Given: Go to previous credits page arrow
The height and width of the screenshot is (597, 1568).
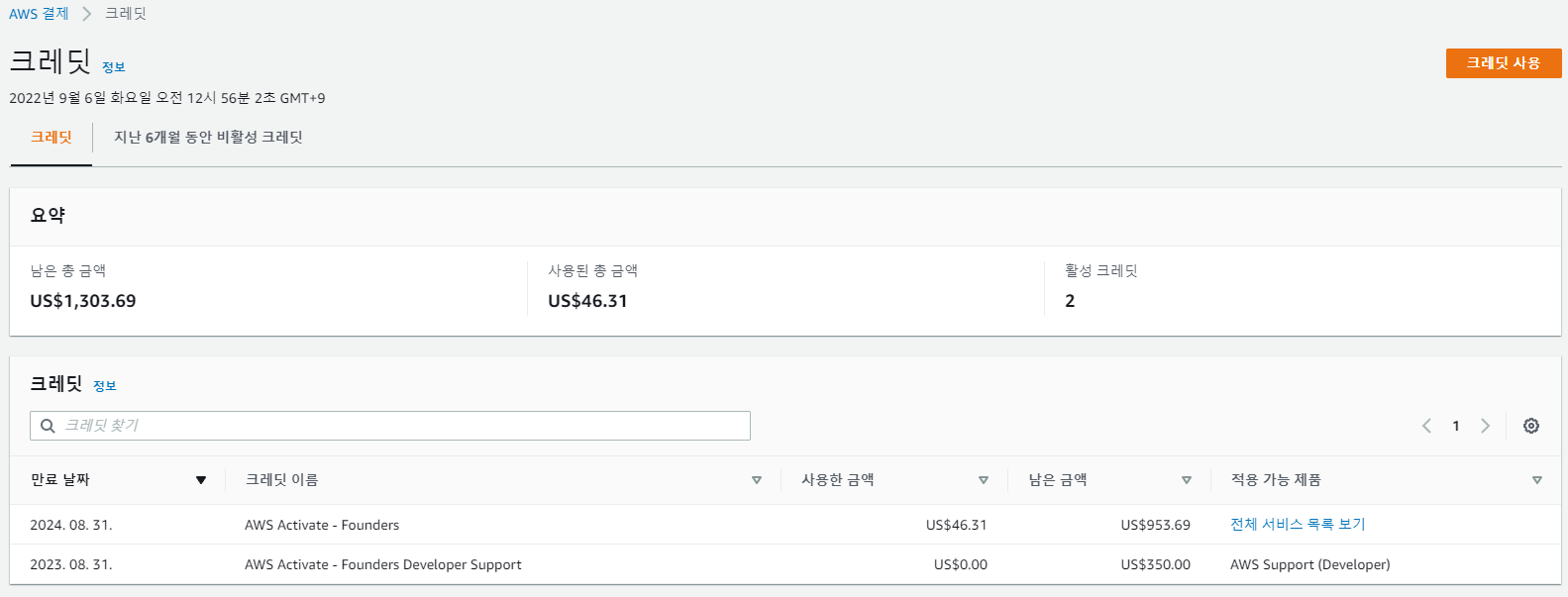Looking at the screenshot, I should click(x=1426, y=426).
